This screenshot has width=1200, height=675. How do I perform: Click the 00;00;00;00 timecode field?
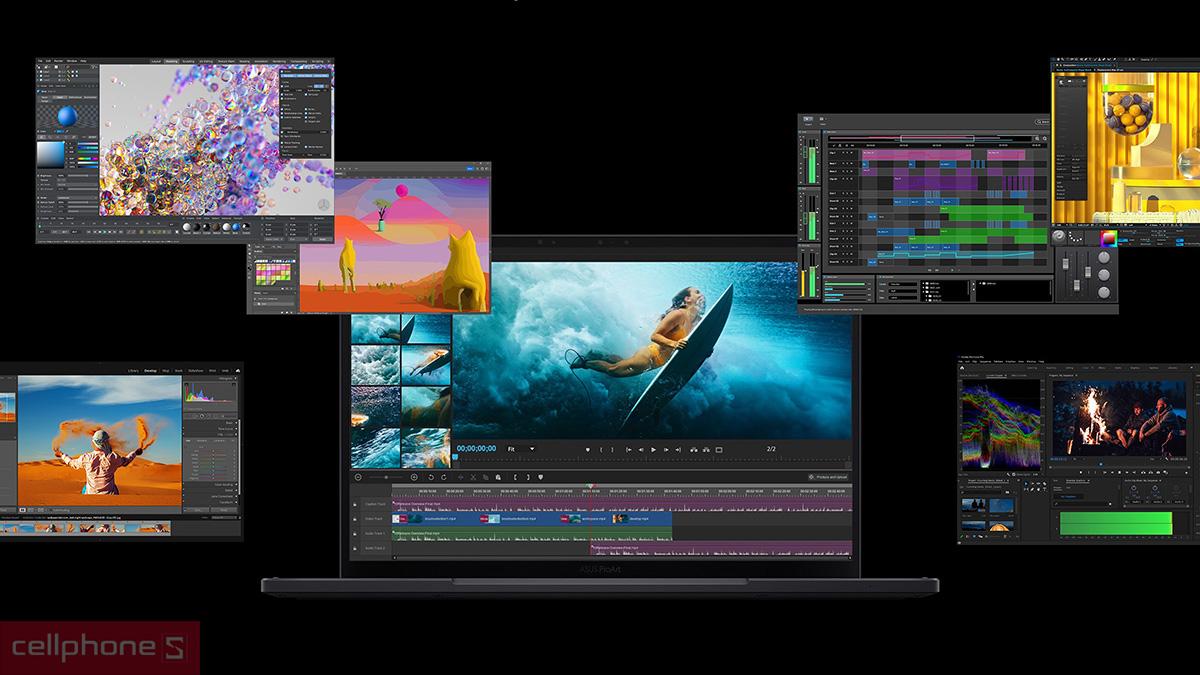click(476, 449)
